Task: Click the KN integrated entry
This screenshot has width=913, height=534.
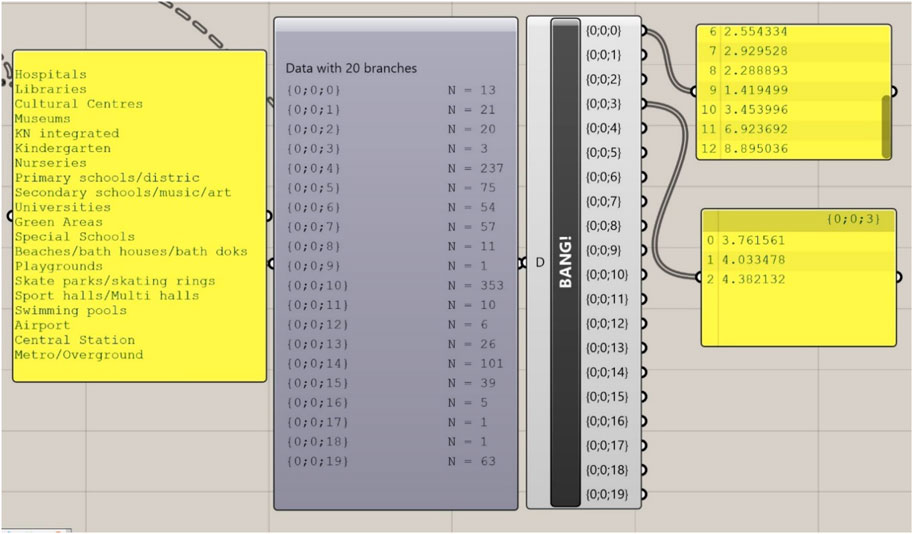Action: (67, 133)
